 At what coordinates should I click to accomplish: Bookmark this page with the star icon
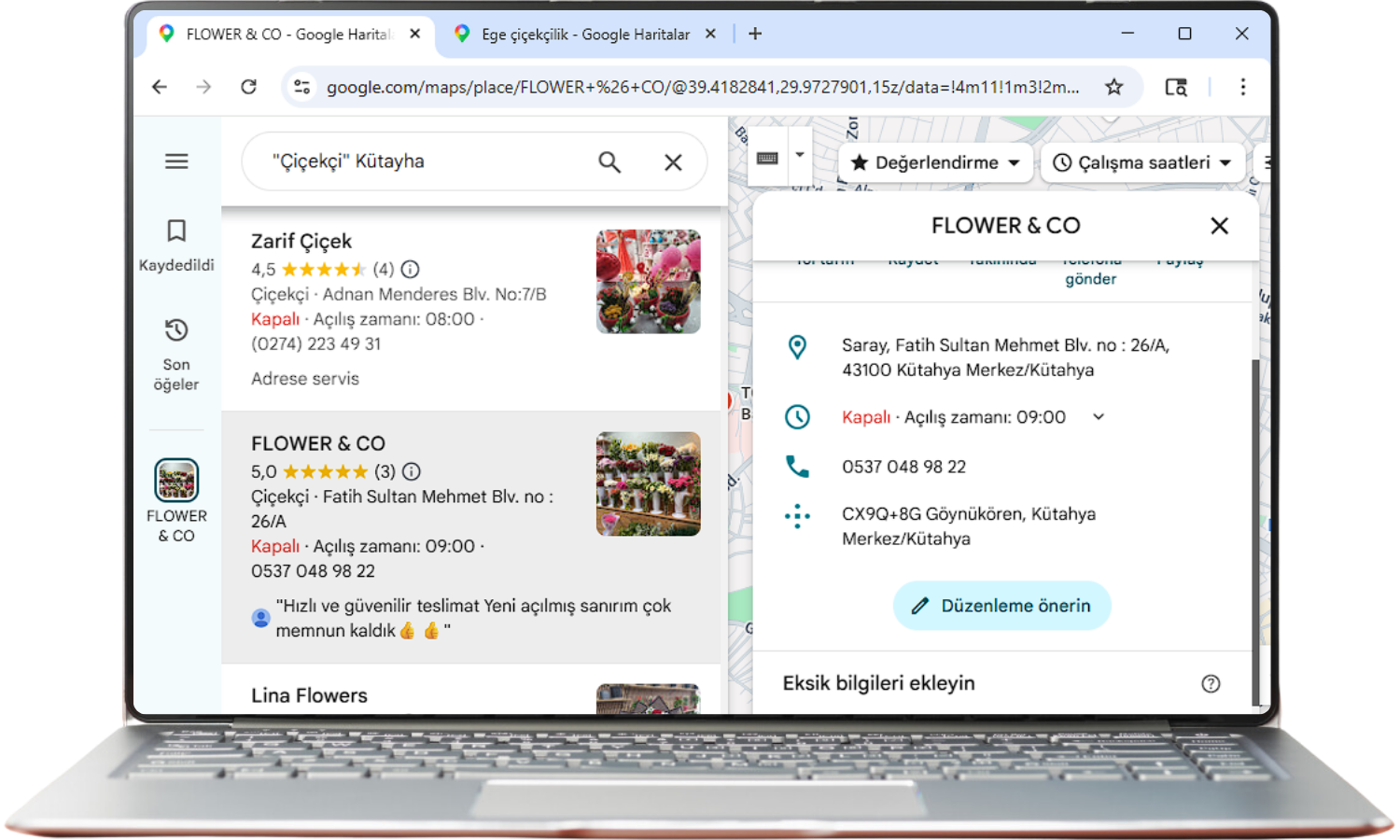coord(1113,87)
